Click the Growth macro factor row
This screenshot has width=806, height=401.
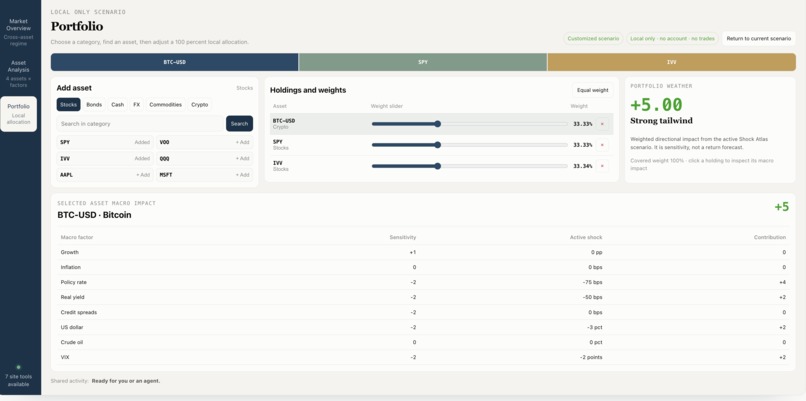pos(423,252)
